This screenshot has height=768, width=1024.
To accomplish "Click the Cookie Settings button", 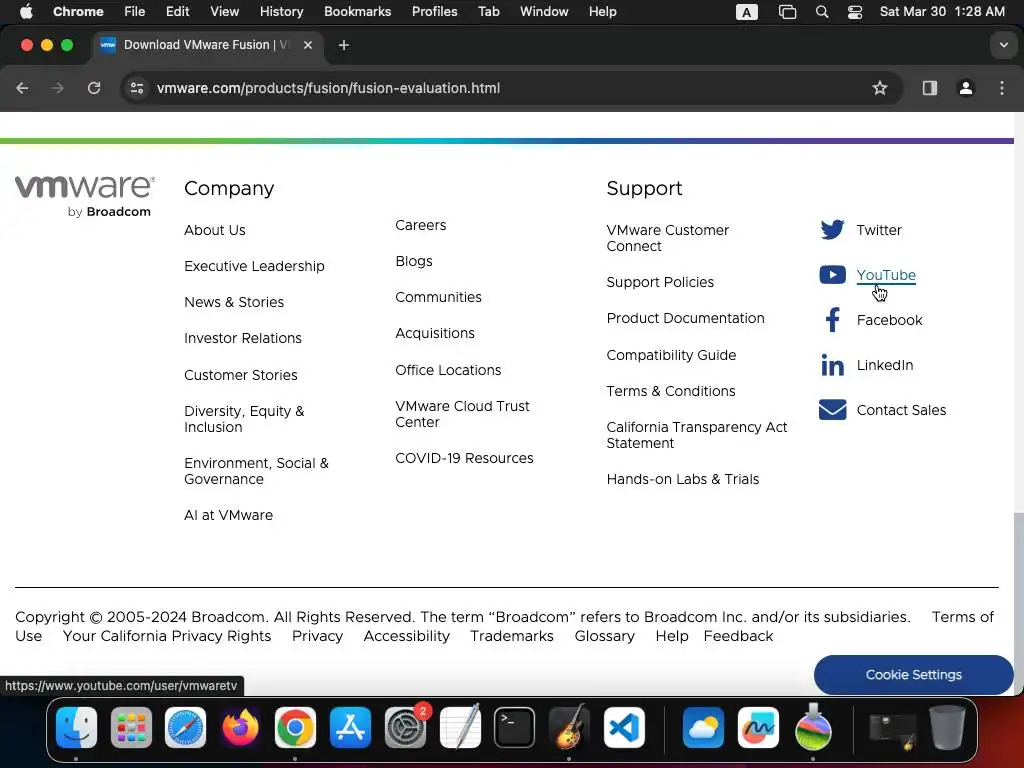I will pos(914,675).
